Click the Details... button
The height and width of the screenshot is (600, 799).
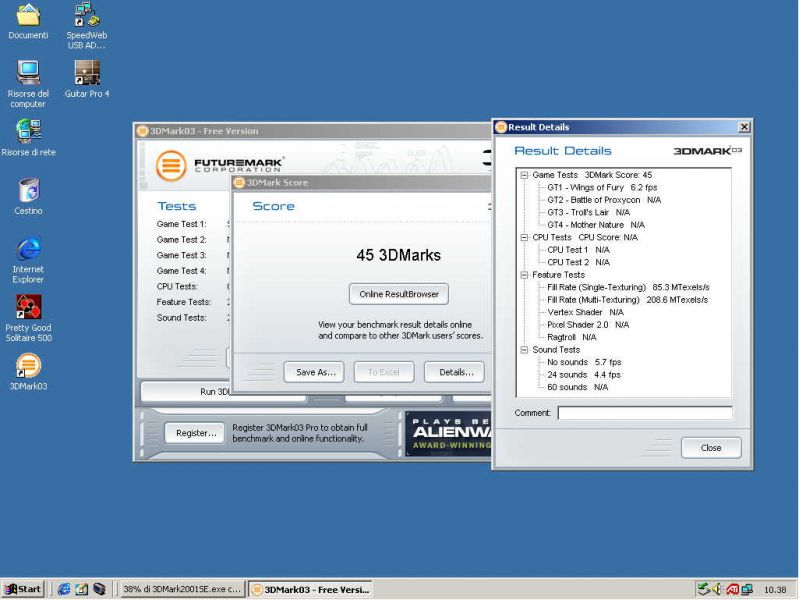[455, 372]
